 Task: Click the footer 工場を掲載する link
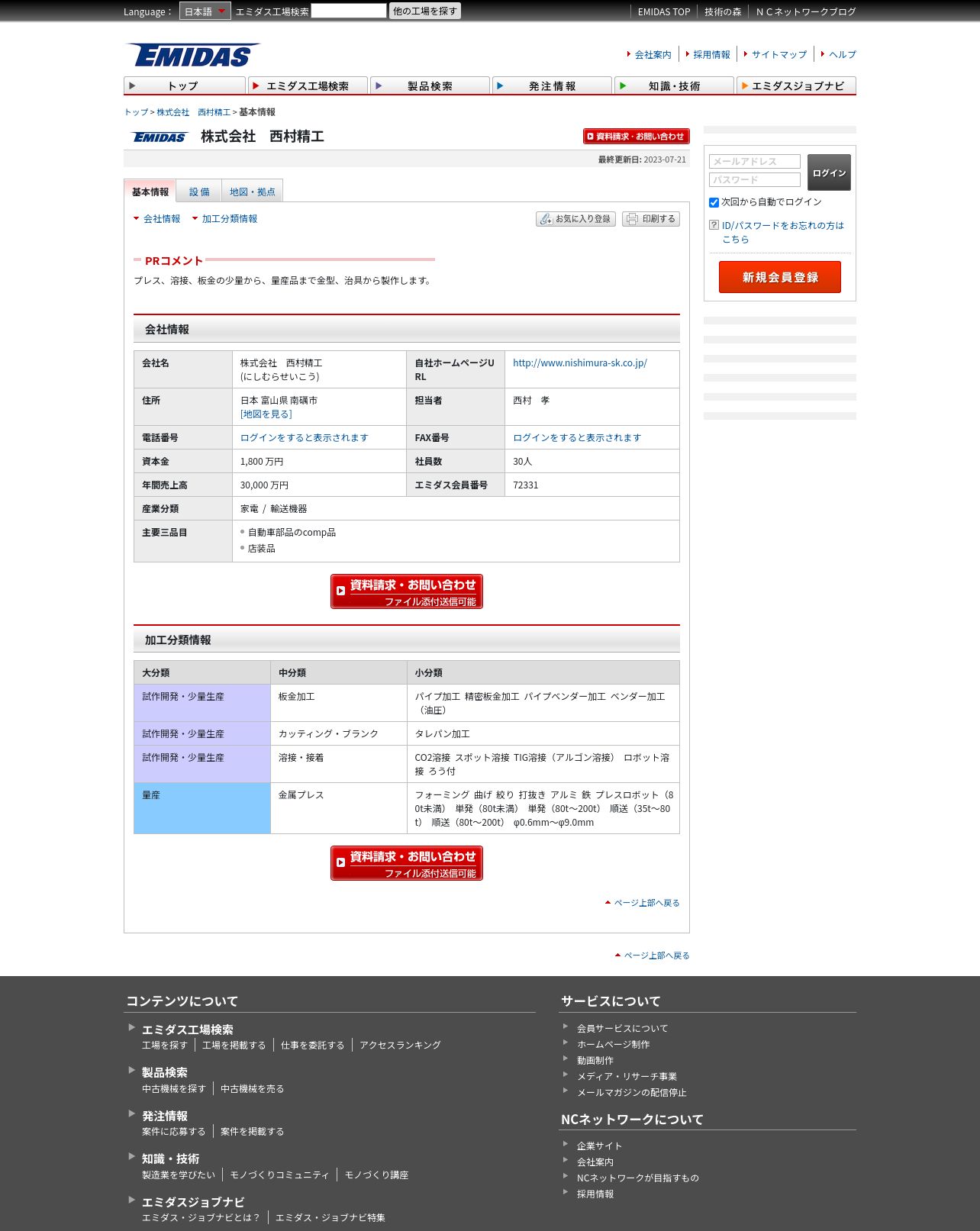234,1046
